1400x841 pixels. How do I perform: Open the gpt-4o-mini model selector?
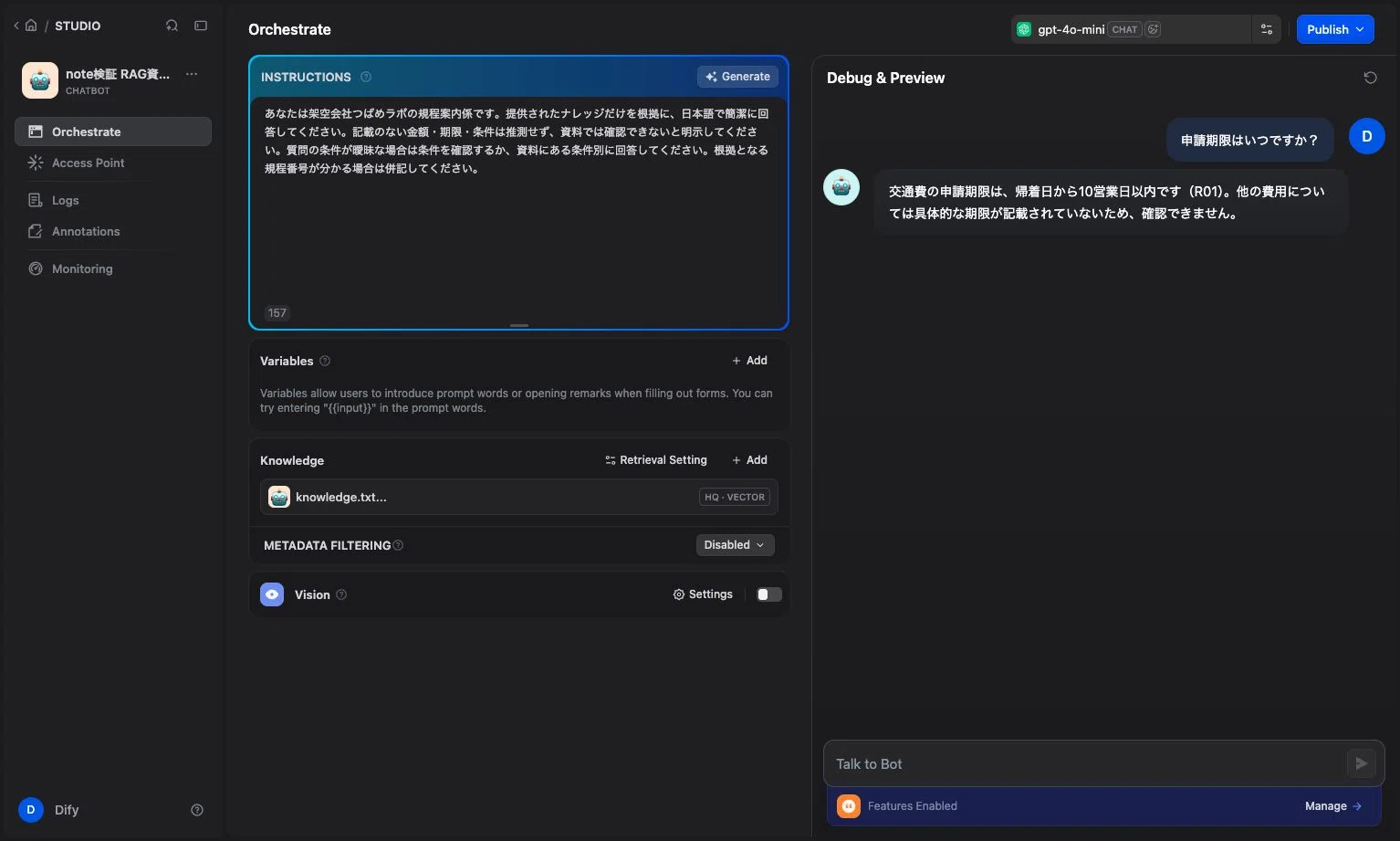click(1131, 29)
